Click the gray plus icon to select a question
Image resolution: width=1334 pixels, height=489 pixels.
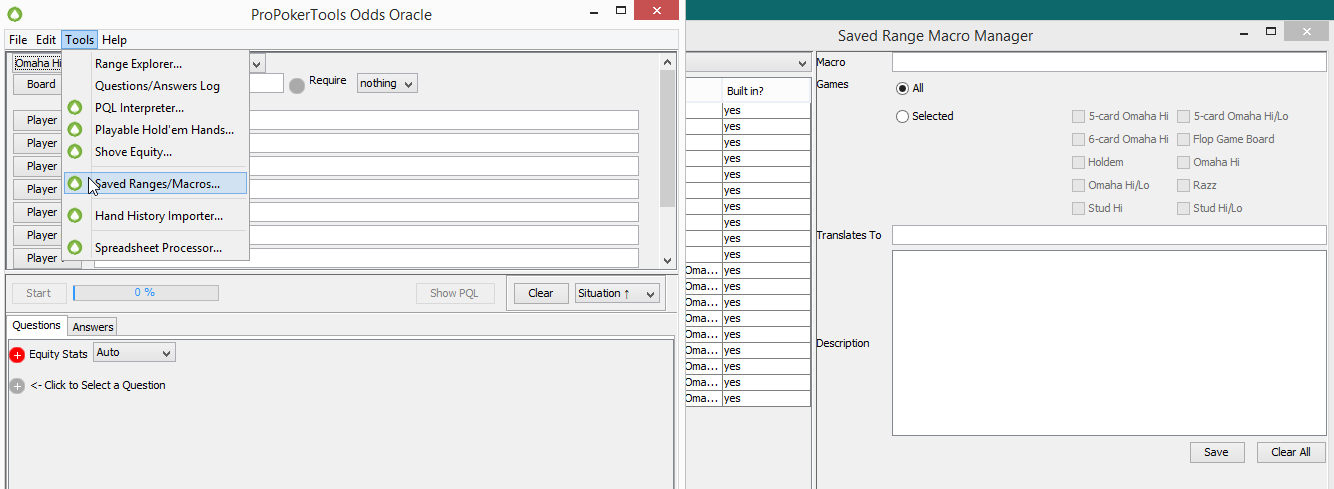tap(17, 386)
